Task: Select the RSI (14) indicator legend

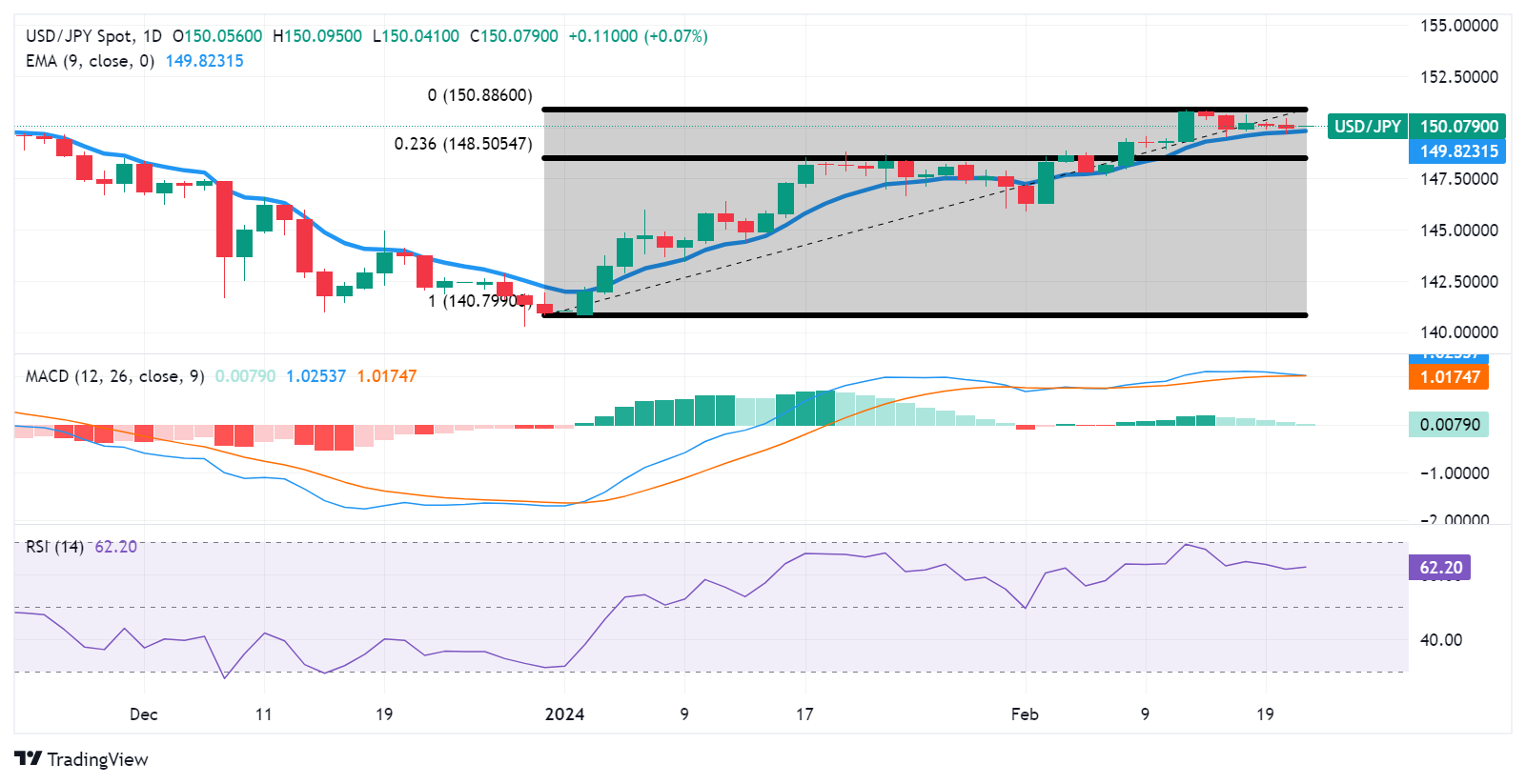Action: (54, 547)
